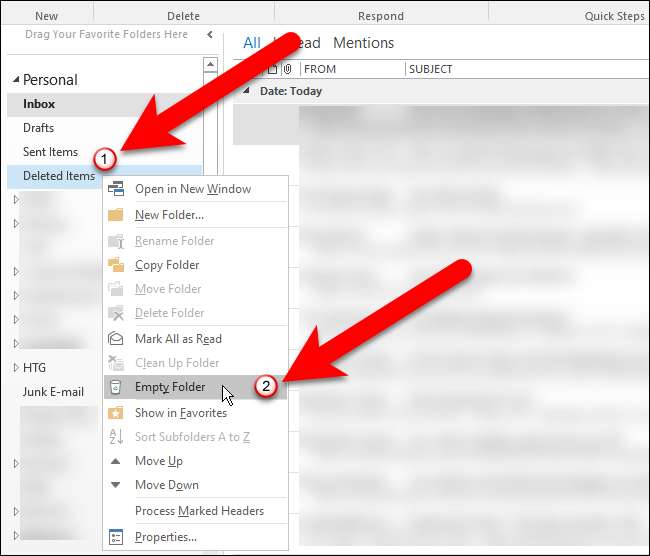
Task: Click the attachment paperclip column header
Action: [287, 69]
